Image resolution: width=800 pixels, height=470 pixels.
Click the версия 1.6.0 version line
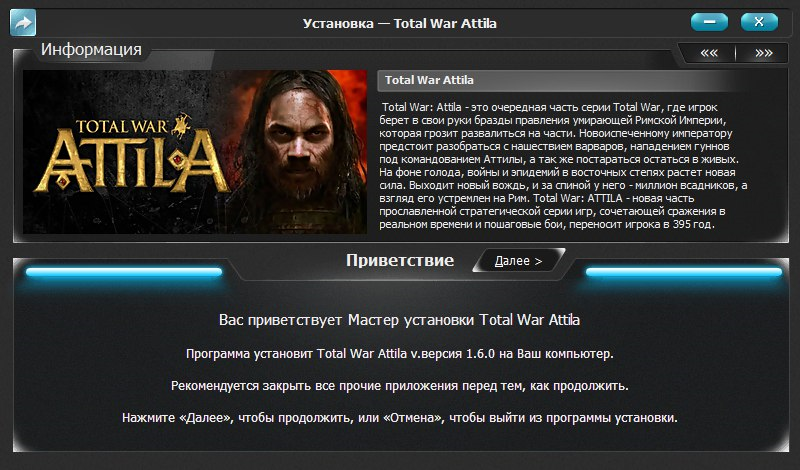point(399,354)
